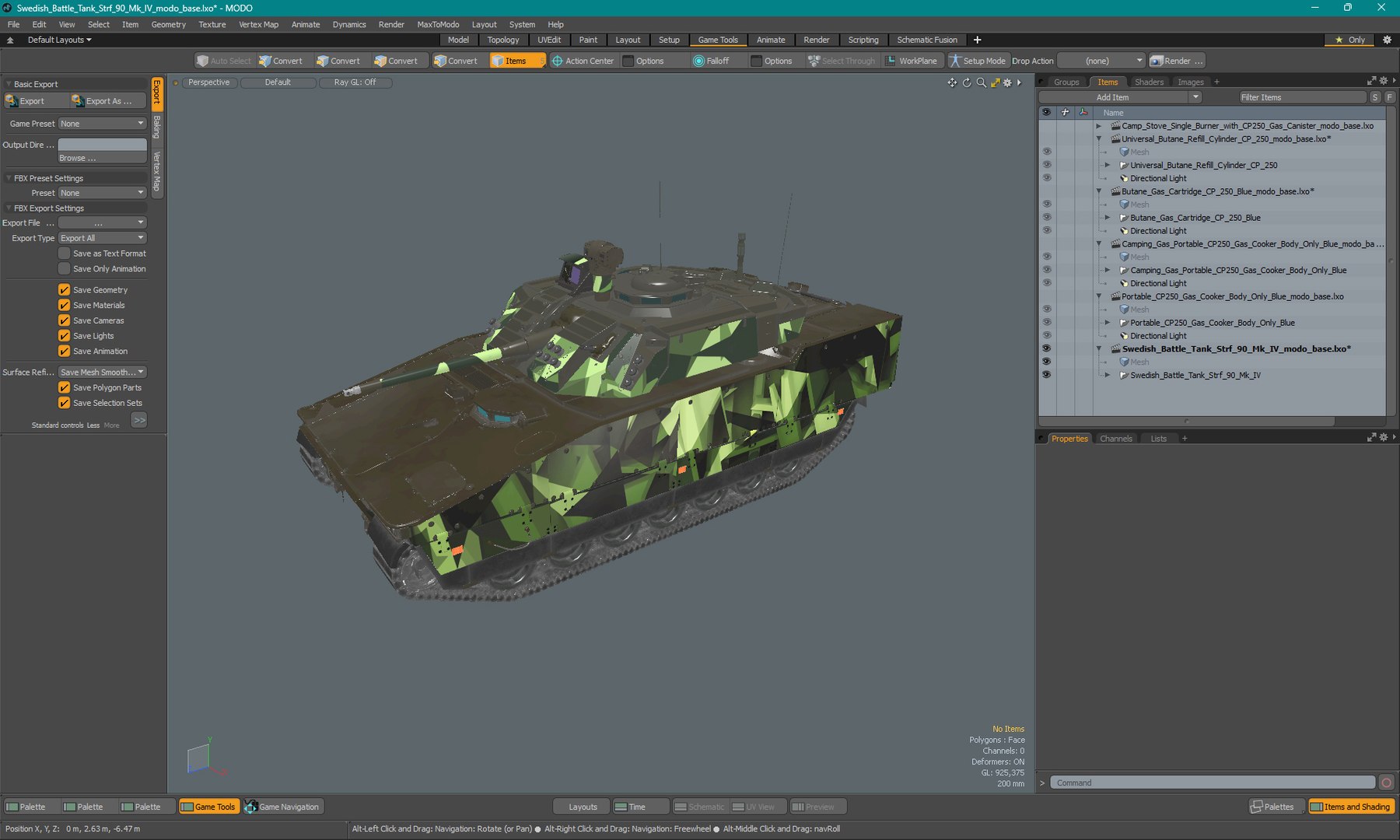Collapse Swedish_Battle_Tank_Strf_90_Mk_IV_modo_base.lxo scene
This screenshot has height=840, width=1400.
point(1098,349)
